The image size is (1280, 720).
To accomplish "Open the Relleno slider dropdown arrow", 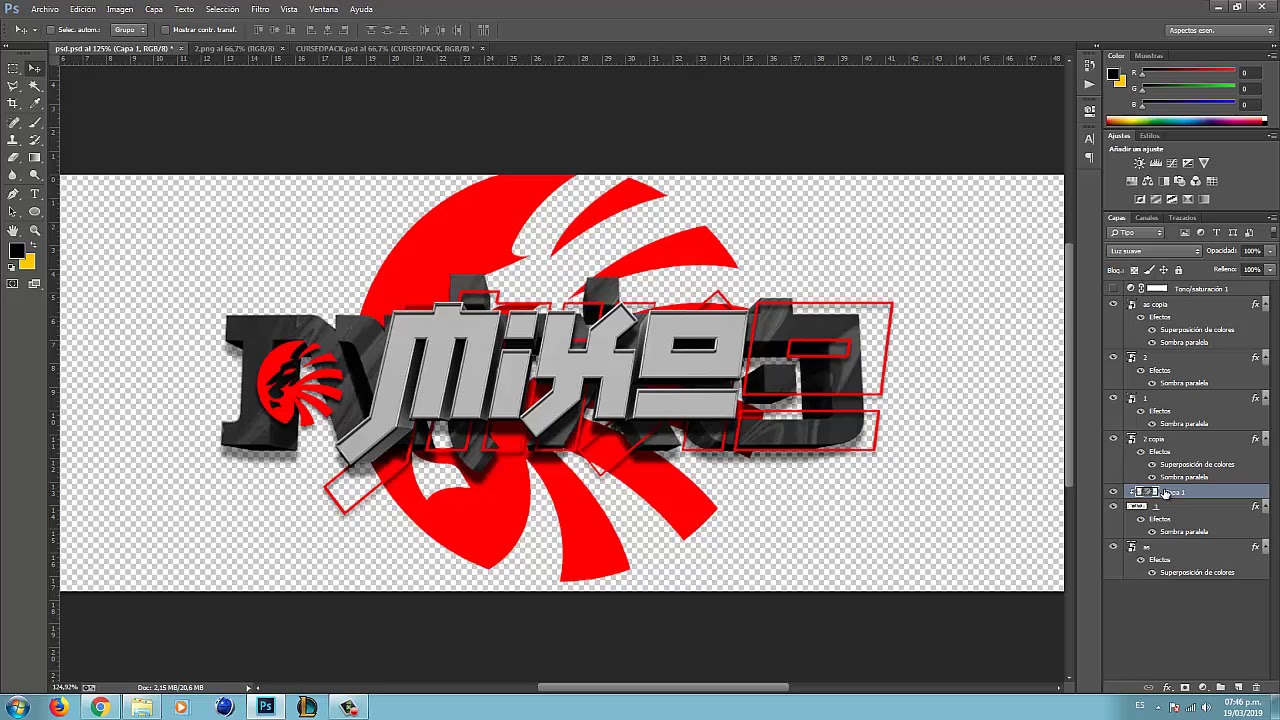I will click(x=1271, y=270).
